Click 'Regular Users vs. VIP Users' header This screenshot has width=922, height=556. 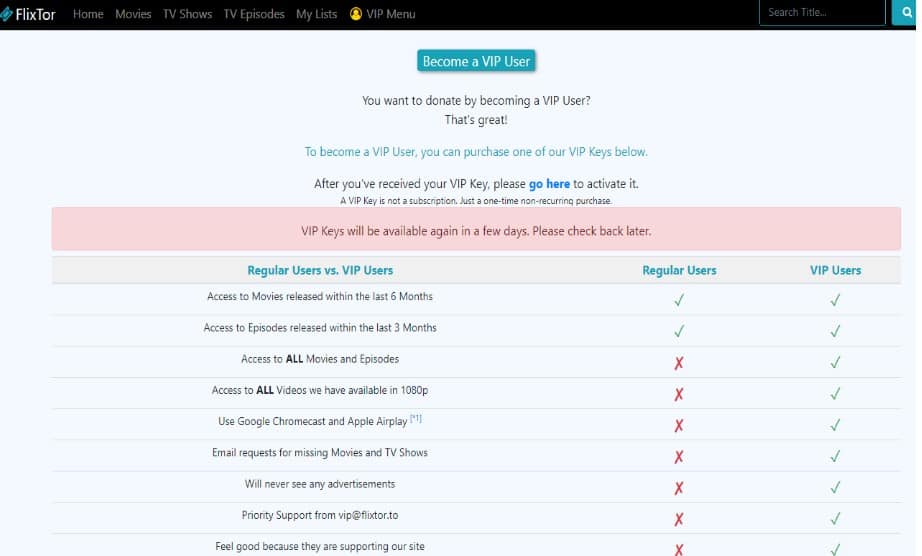coord(320,270)
